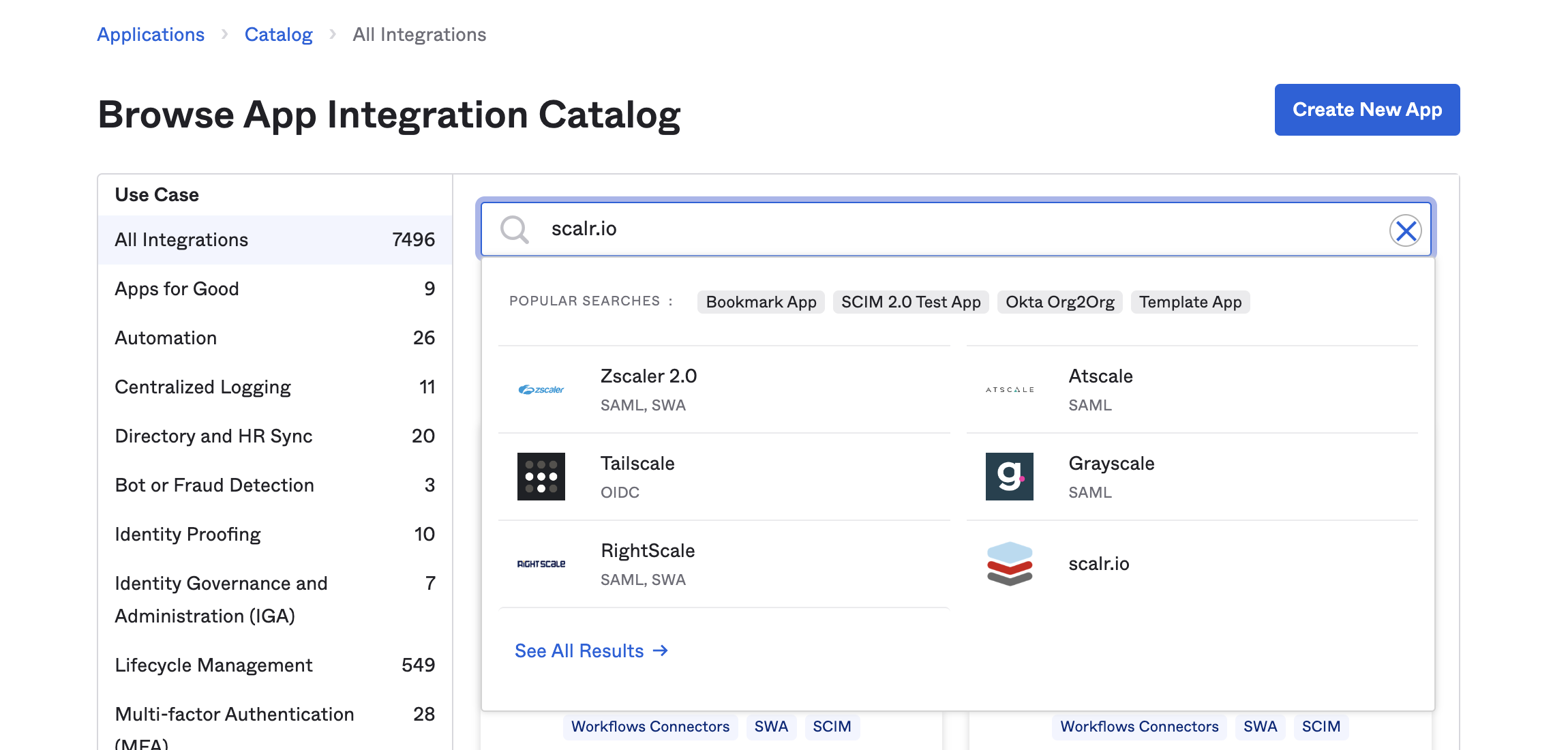Click the Grayscale 'g' logo
1568x750 pixels.
pos(1010,477)
